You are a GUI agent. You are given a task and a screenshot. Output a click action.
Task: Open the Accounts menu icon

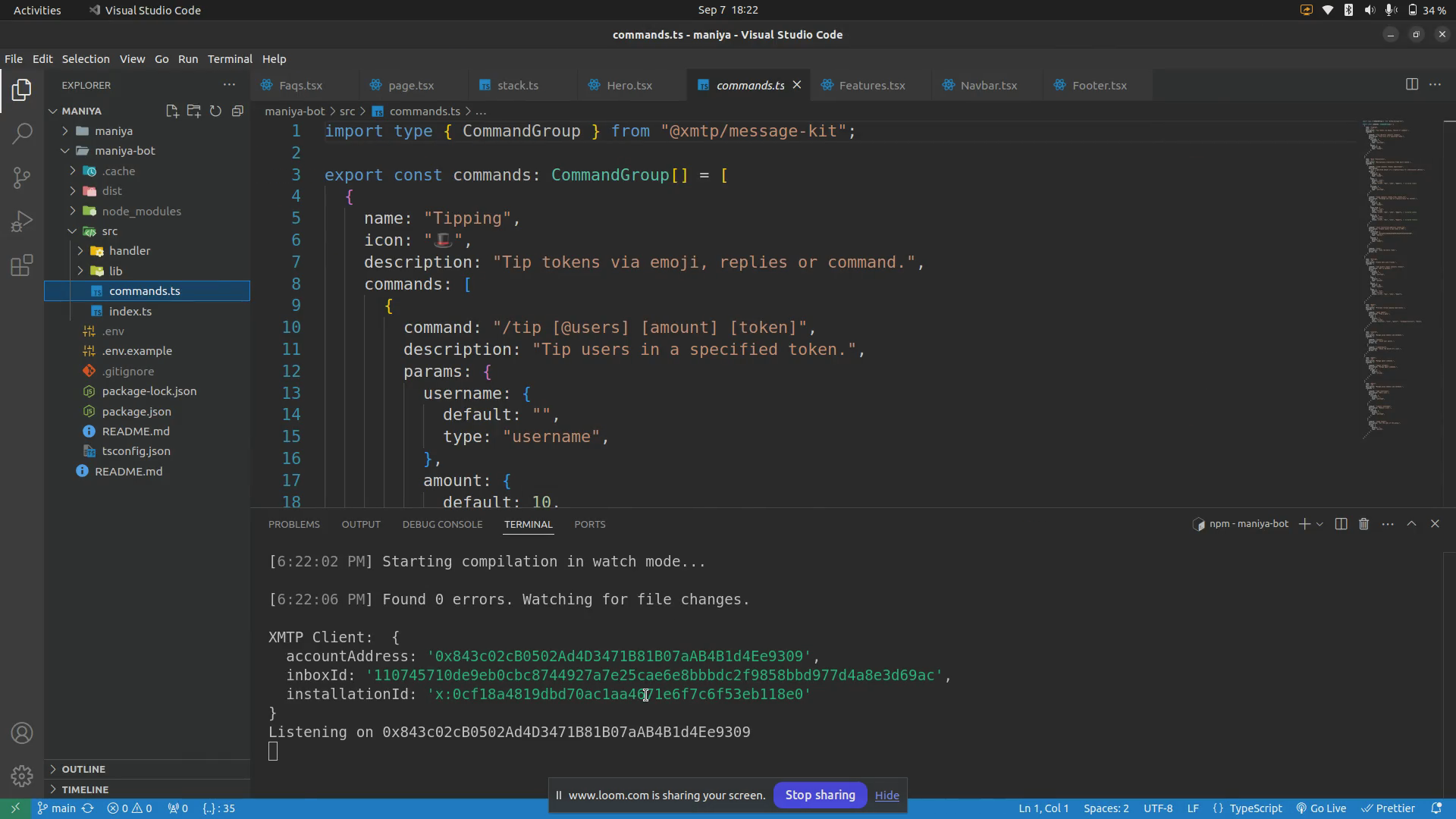(x=22, y=733)
